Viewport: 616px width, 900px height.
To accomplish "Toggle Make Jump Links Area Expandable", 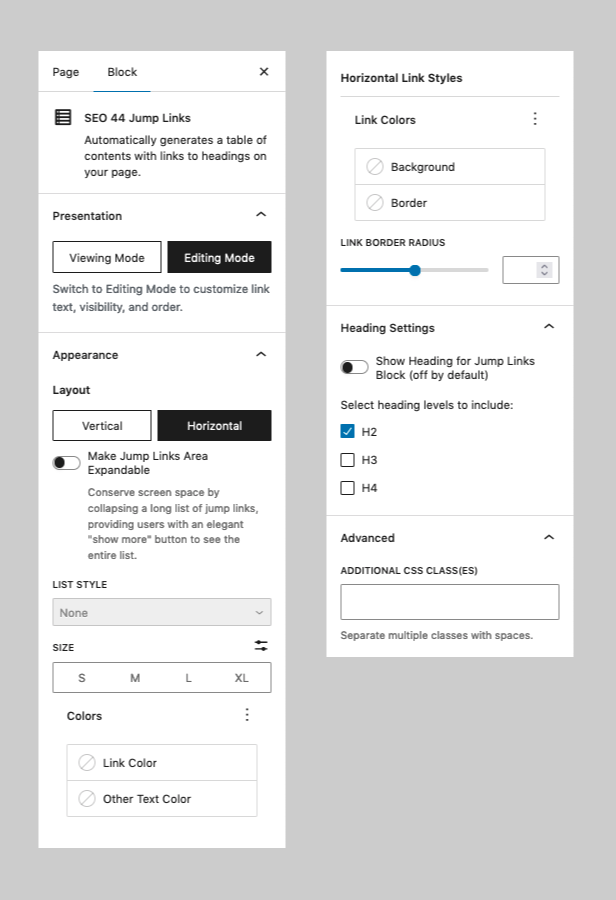I will (x=66, y=462).
